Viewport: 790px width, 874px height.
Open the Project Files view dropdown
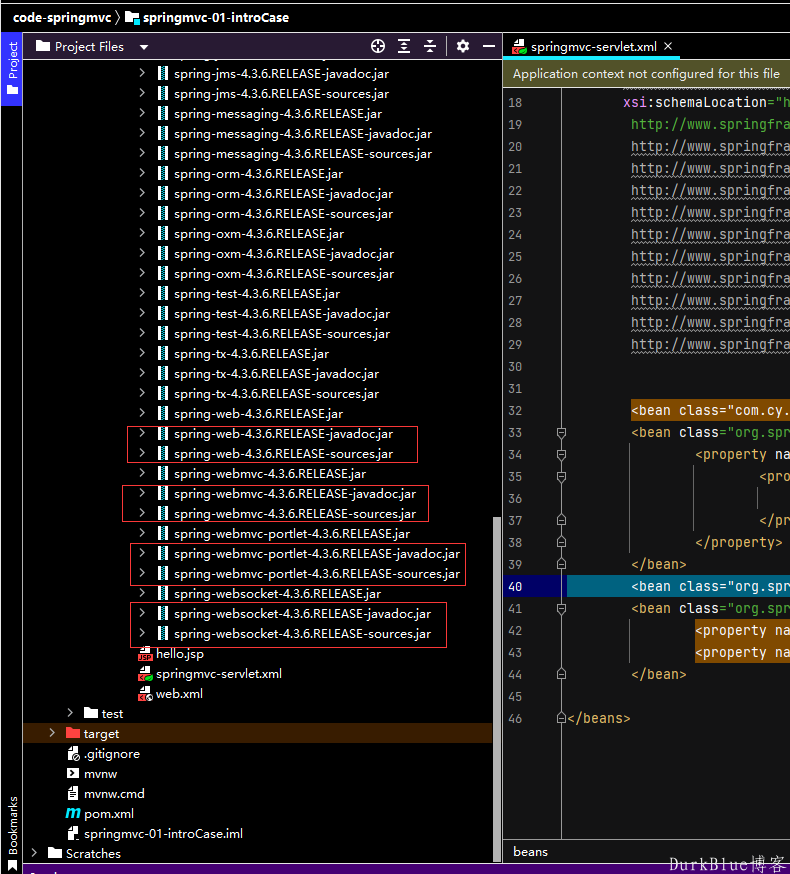pos(144,47)
